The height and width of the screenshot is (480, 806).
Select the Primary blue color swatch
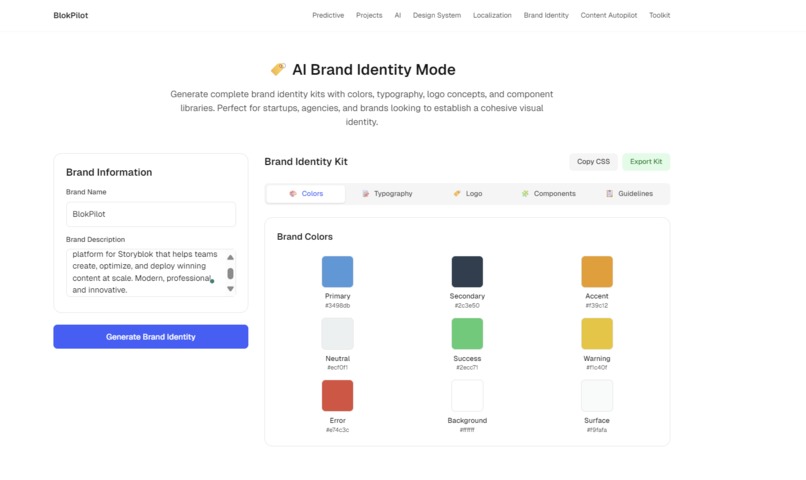pos(337,271)
